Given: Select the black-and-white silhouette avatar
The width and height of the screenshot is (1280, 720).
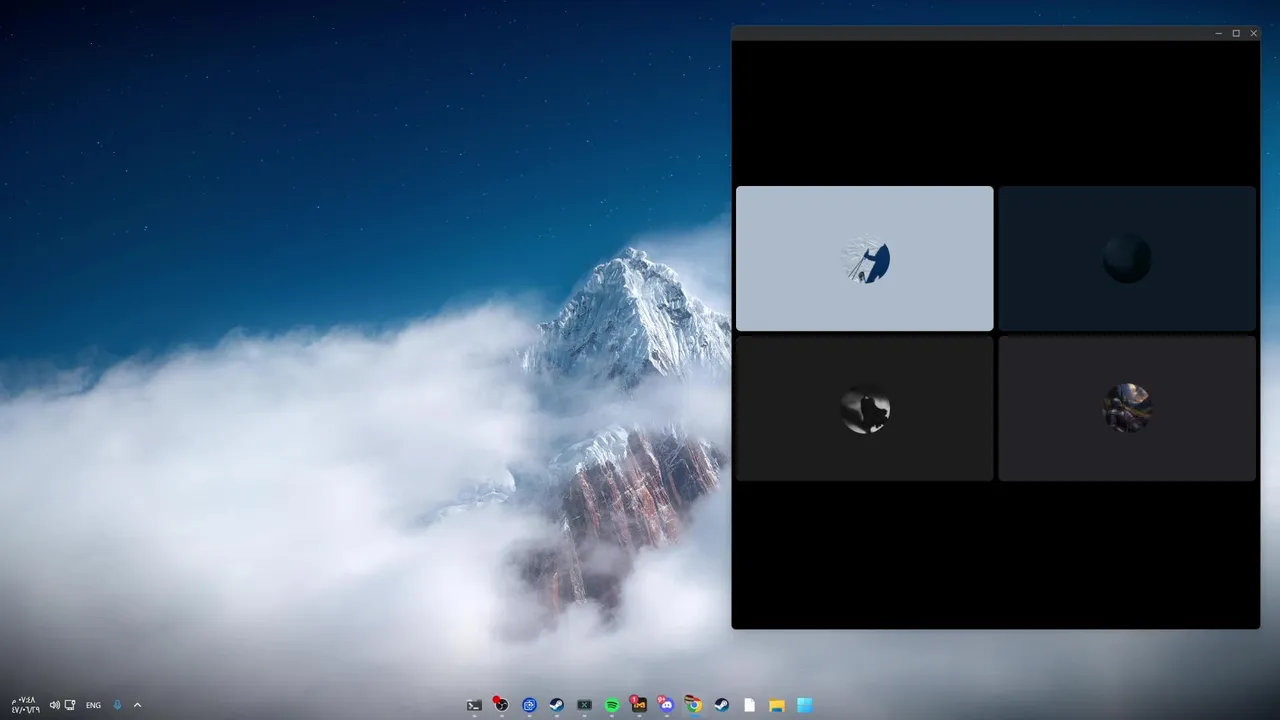Looking at the screenshot, I should point(865,410).
